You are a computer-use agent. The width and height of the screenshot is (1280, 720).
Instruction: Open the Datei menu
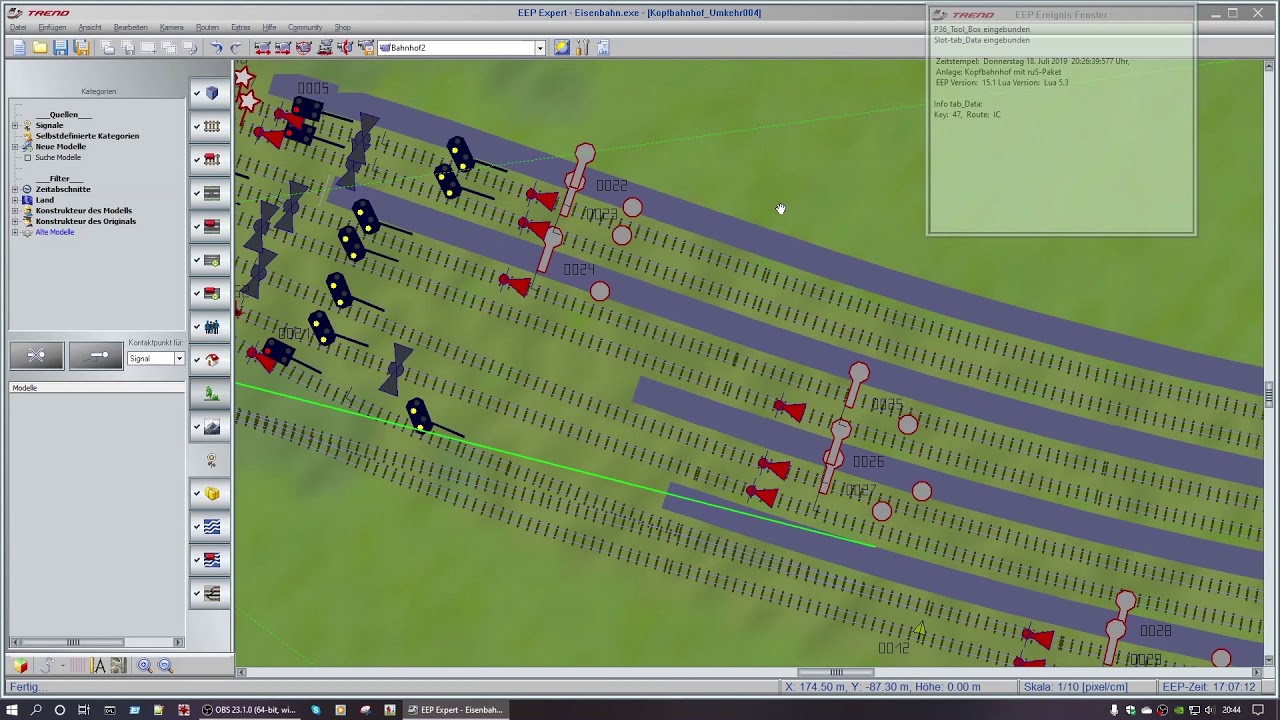click(x=18, y=27)
